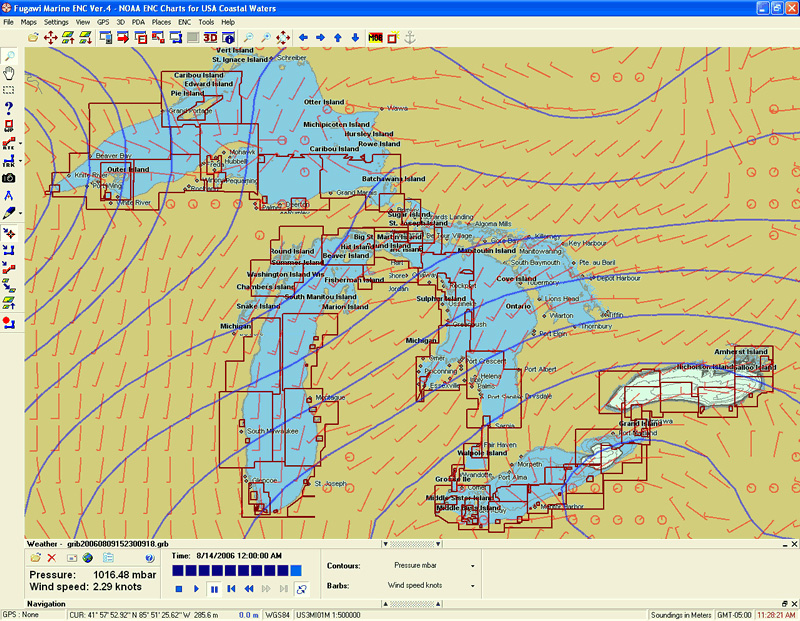Open the Settings menu
Viewport: 800px width, 621px height.
coord(56,22)
